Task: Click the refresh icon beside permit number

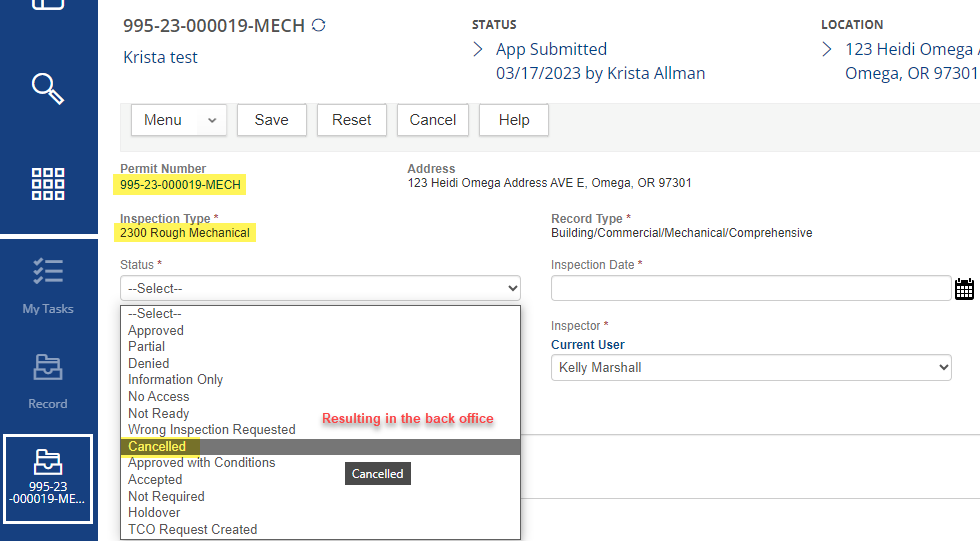Action: (x=319, y=26)
